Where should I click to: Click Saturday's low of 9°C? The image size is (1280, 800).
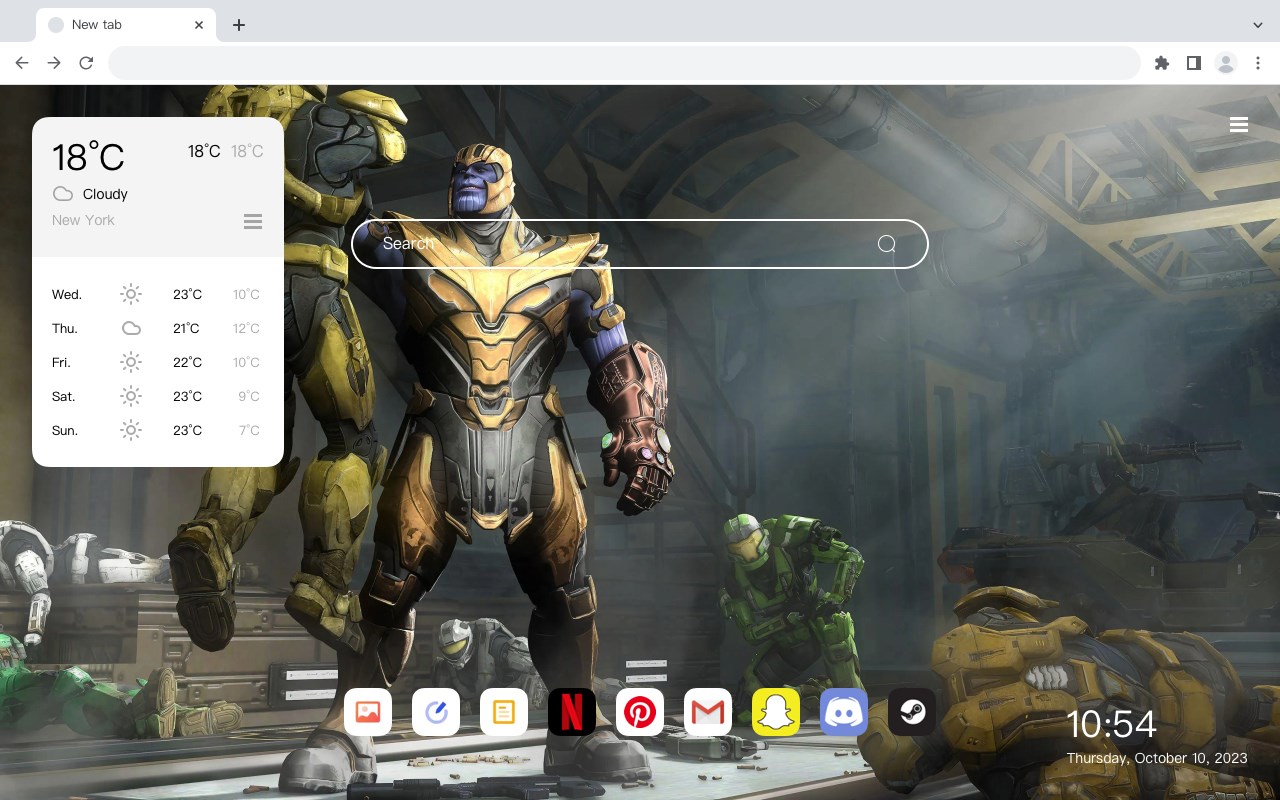point(249,396)
